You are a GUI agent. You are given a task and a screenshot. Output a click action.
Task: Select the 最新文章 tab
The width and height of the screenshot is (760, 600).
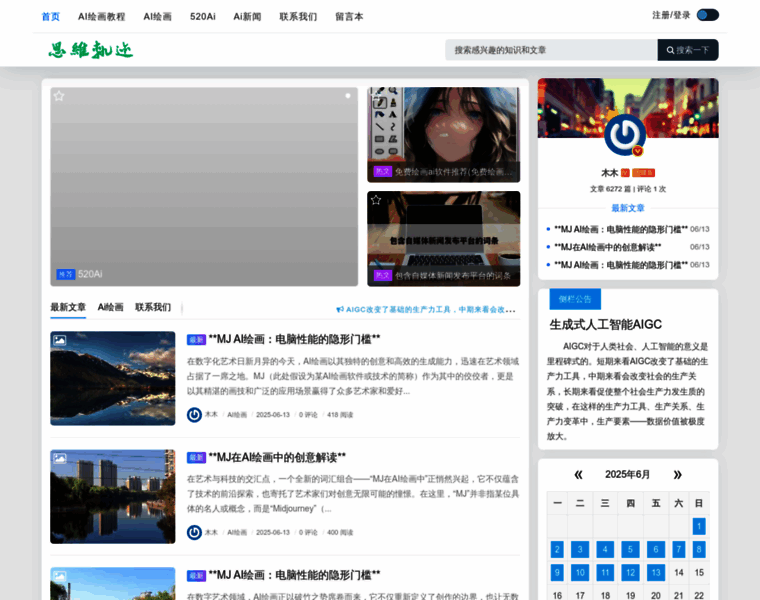[x=68, y=307]
